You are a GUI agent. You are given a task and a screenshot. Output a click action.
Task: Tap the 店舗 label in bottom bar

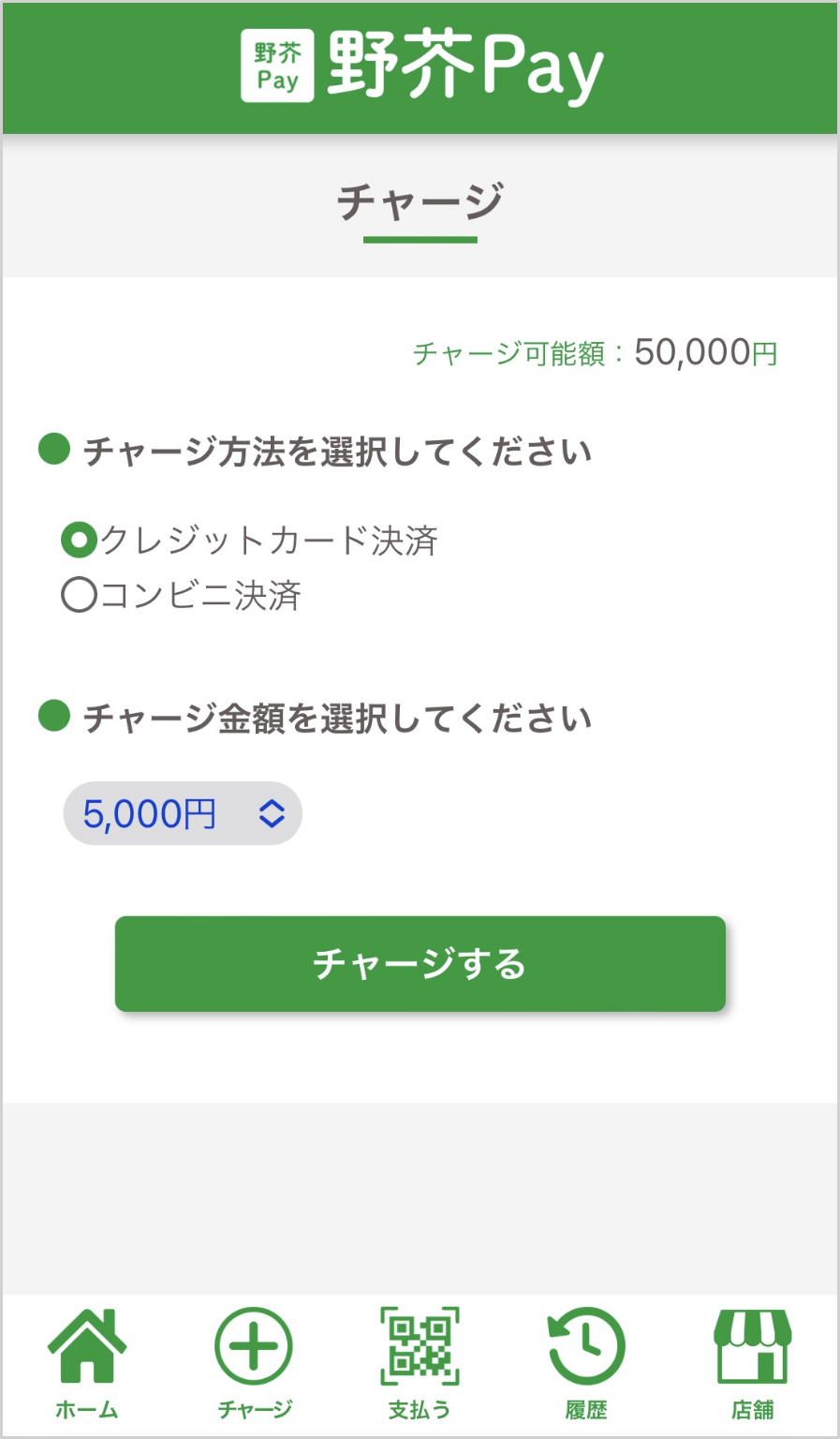(x=753, y=1410)
